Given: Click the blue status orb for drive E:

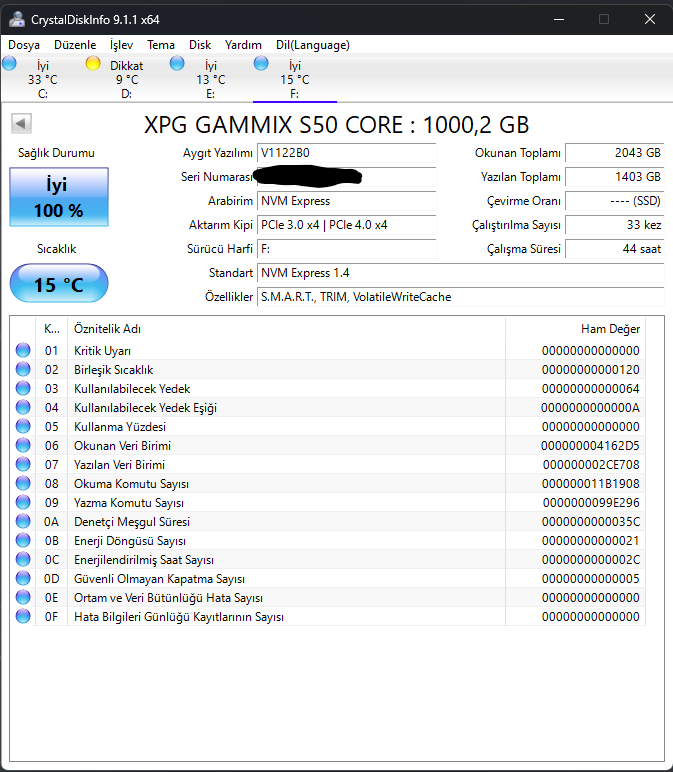Looking at the screenshot, I should pos(177,64).
